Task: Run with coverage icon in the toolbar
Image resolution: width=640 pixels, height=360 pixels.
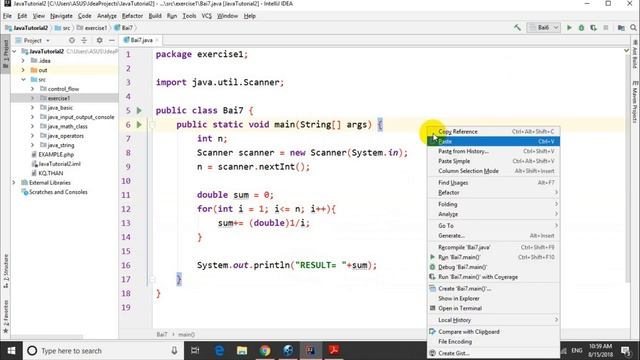Action: (x=593, y=28)
